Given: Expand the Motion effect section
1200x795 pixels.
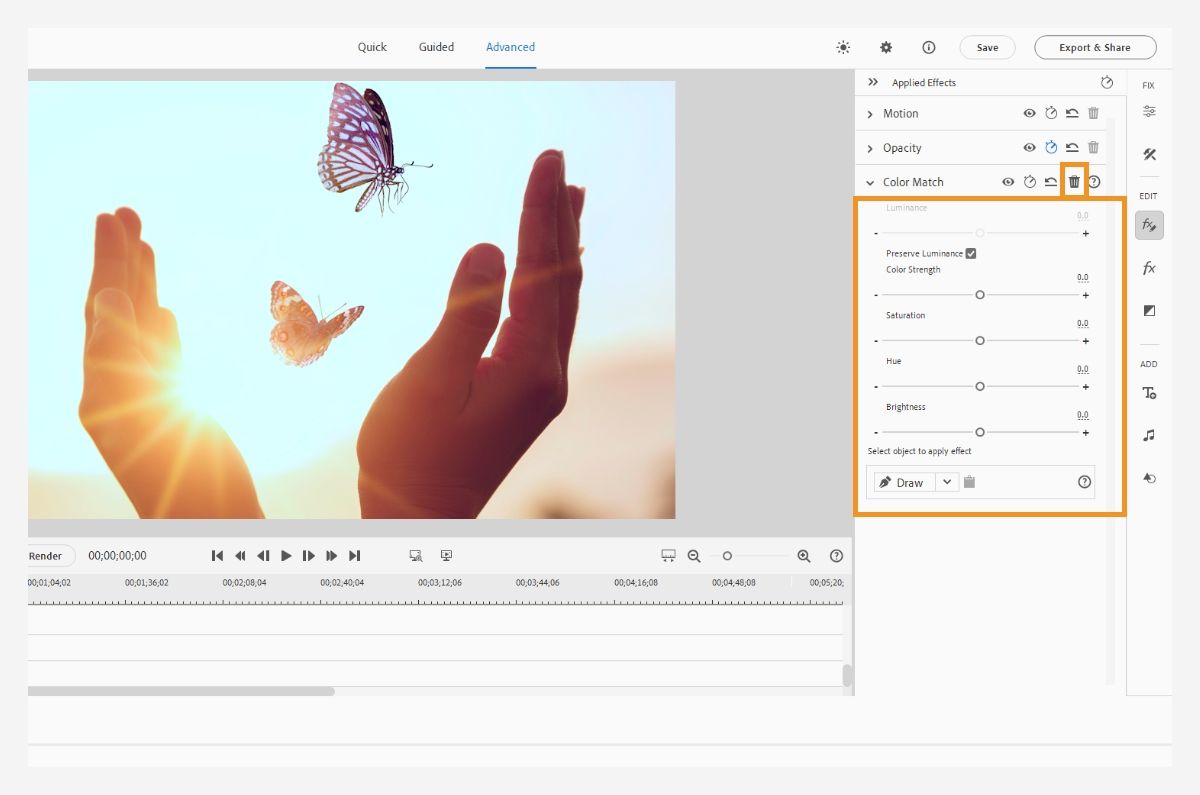Looking at the screenshot, I should [870, 114].
